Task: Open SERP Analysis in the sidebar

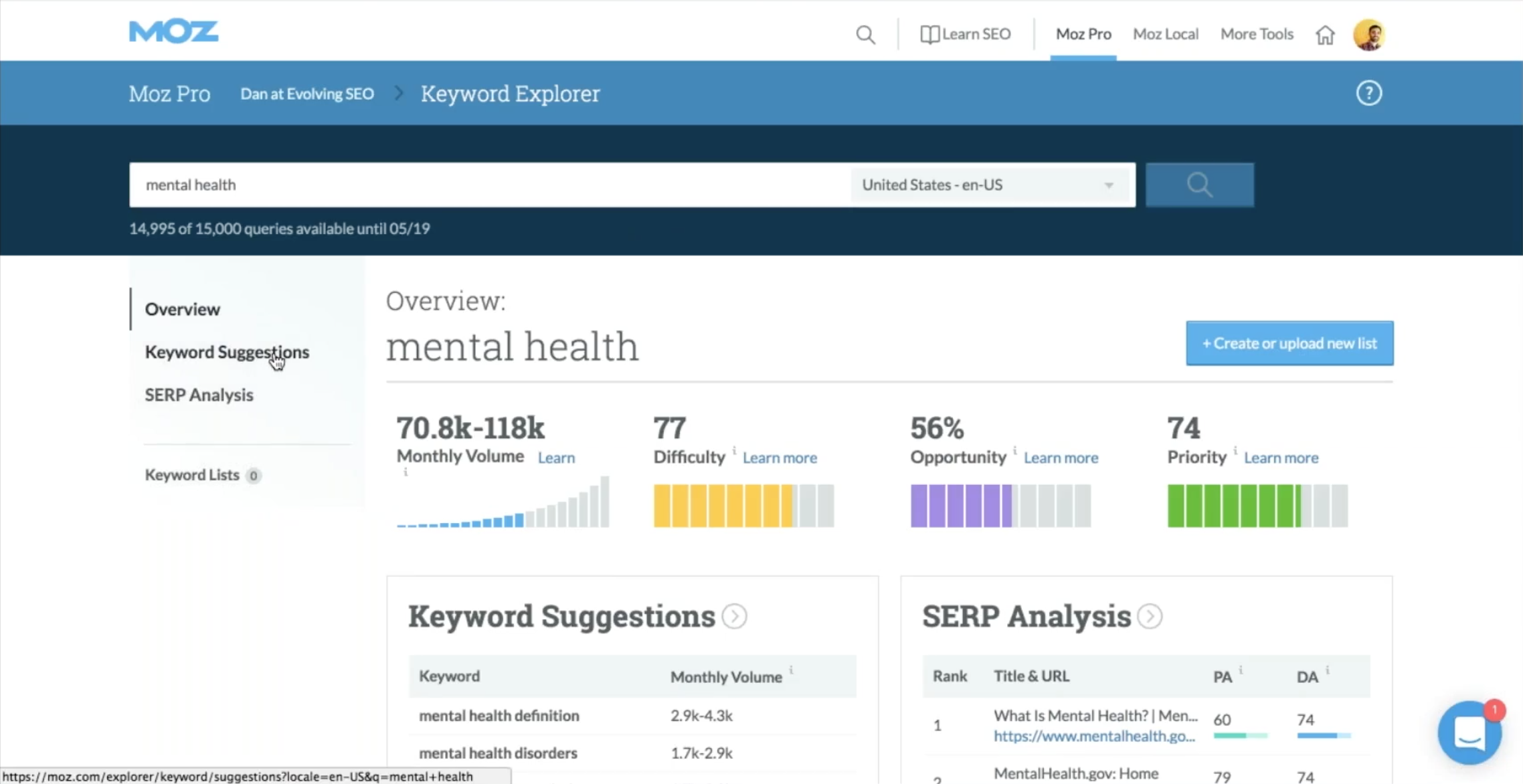Action: coord(199,395)
